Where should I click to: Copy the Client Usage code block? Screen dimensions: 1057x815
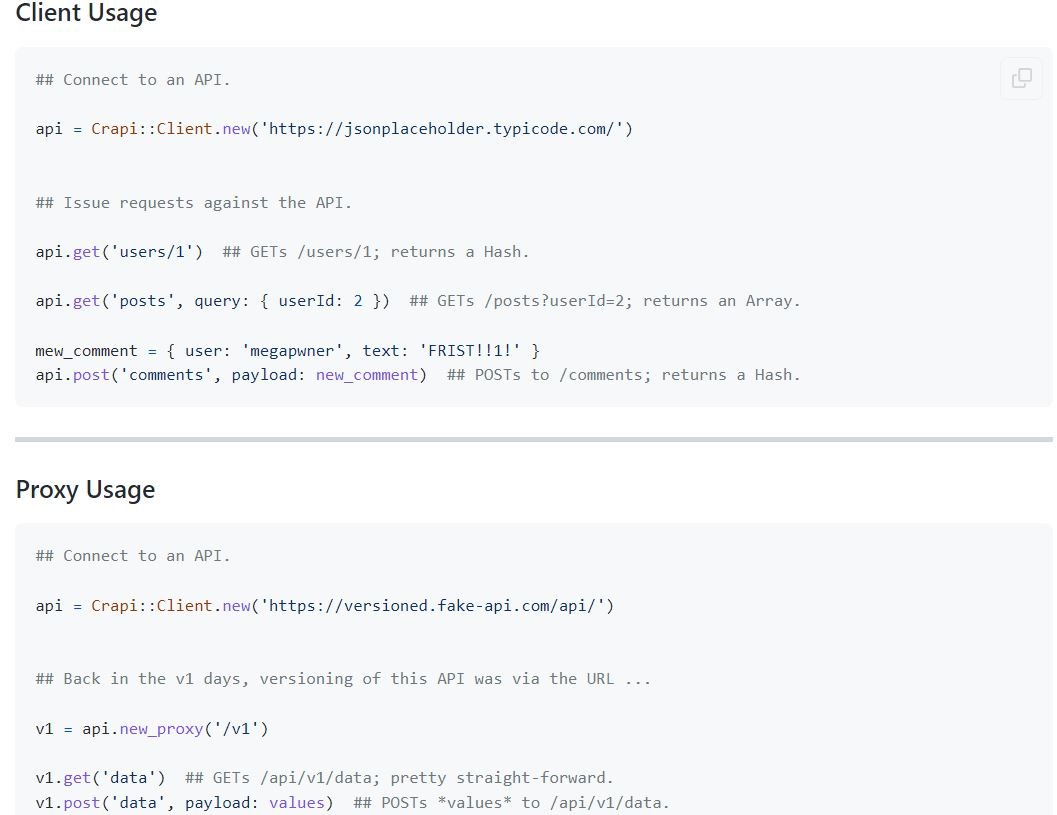click(1021, 78)
